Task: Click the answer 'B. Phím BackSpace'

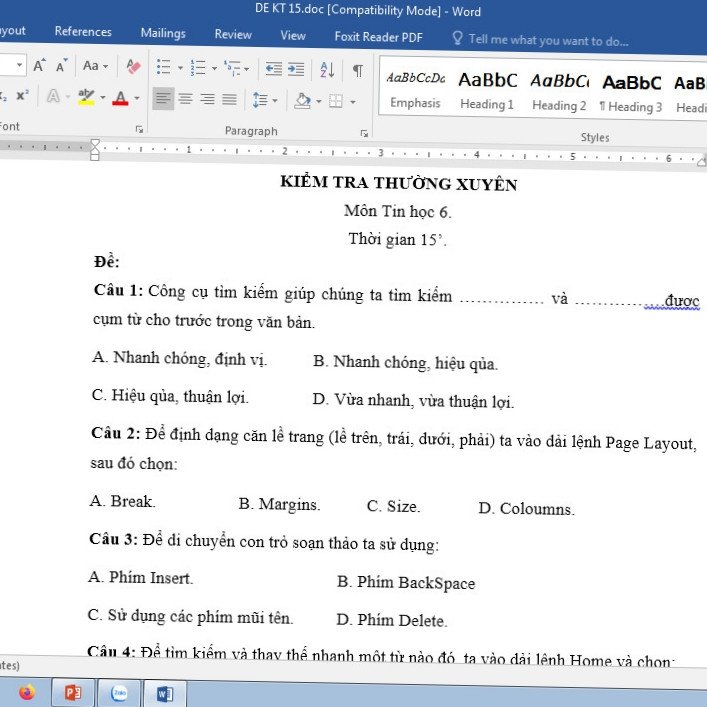Action: tap(406, 583)
